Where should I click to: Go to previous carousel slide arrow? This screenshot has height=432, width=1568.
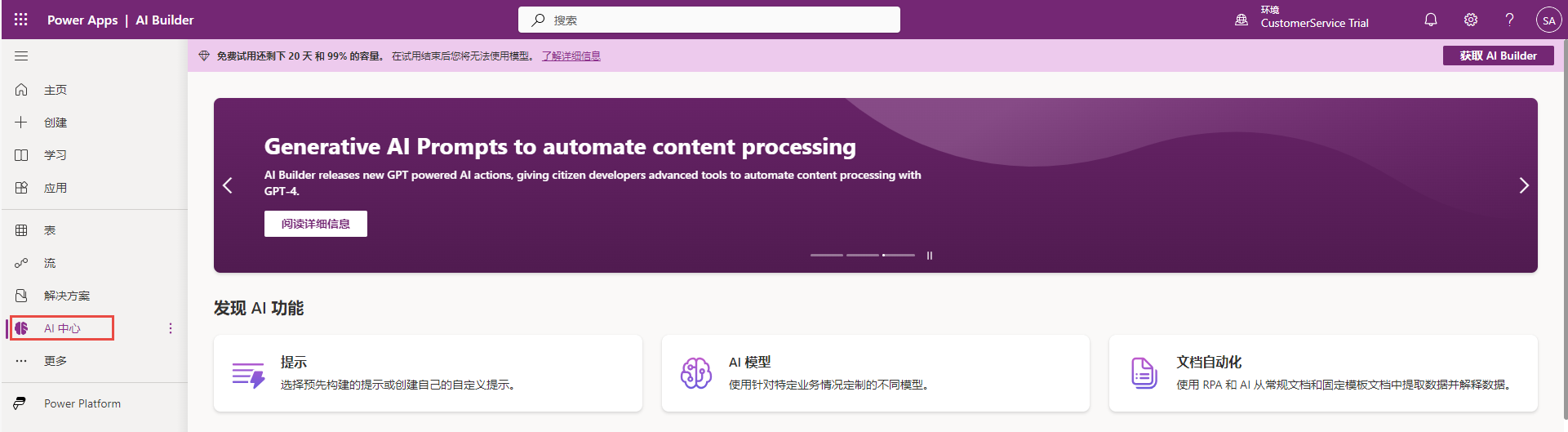point(228,185)
